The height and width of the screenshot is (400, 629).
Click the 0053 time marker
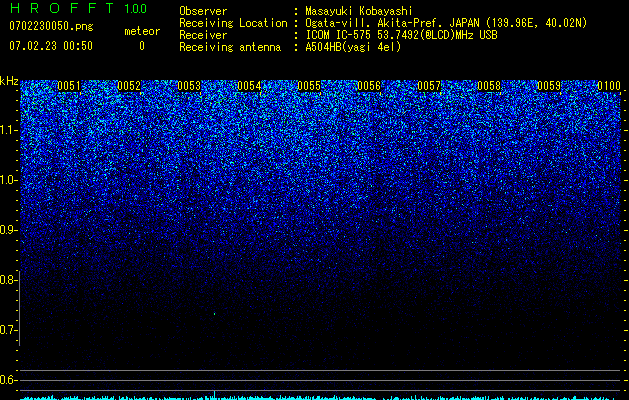tap(189, 86)
